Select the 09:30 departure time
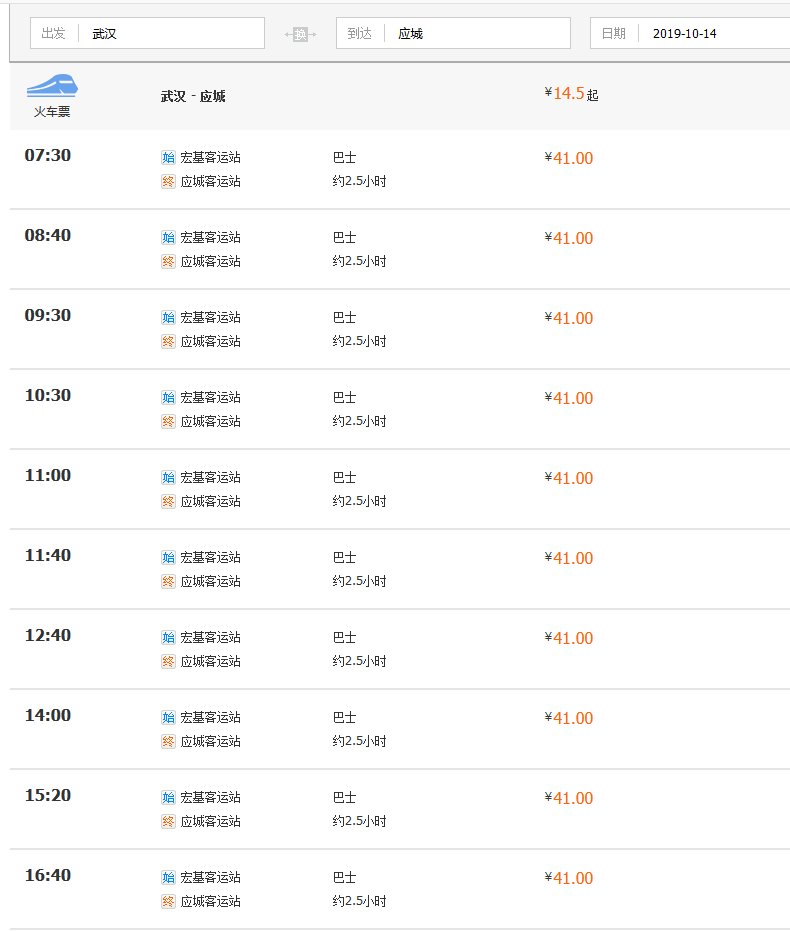This screenshot has width=790, height=931. tap(47, 315)
